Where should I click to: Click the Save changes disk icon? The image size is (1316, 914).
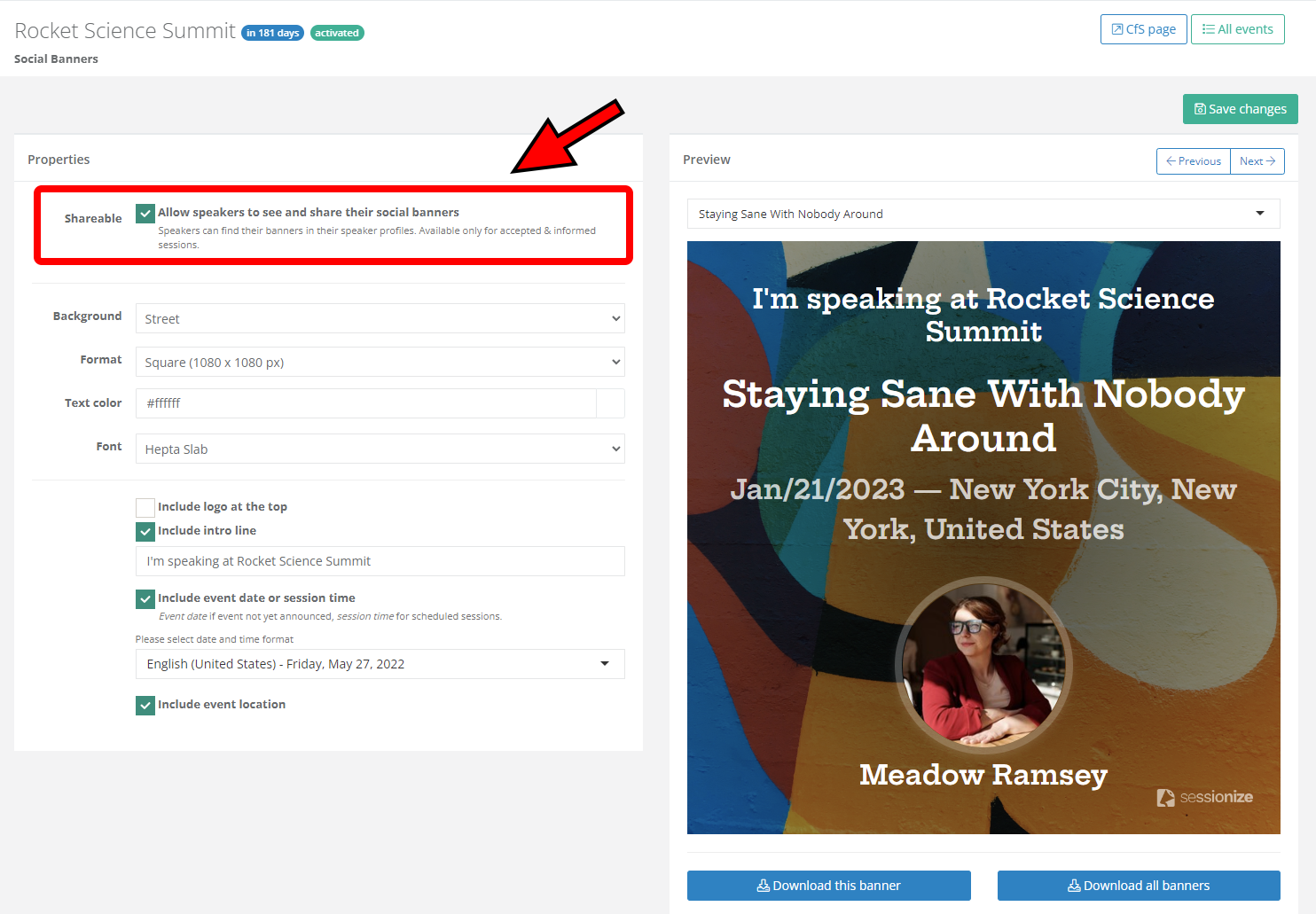1200,109
